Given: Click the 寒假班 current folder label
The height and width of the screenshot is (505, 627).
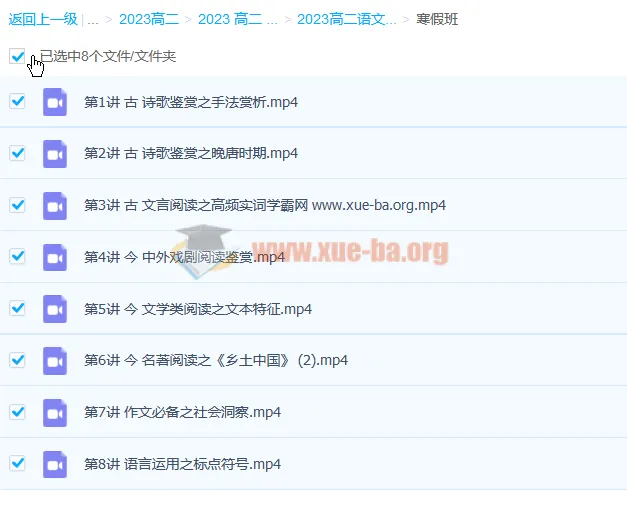Looking at the screenshot, I should pyautogui.click(x=436, y=19).
